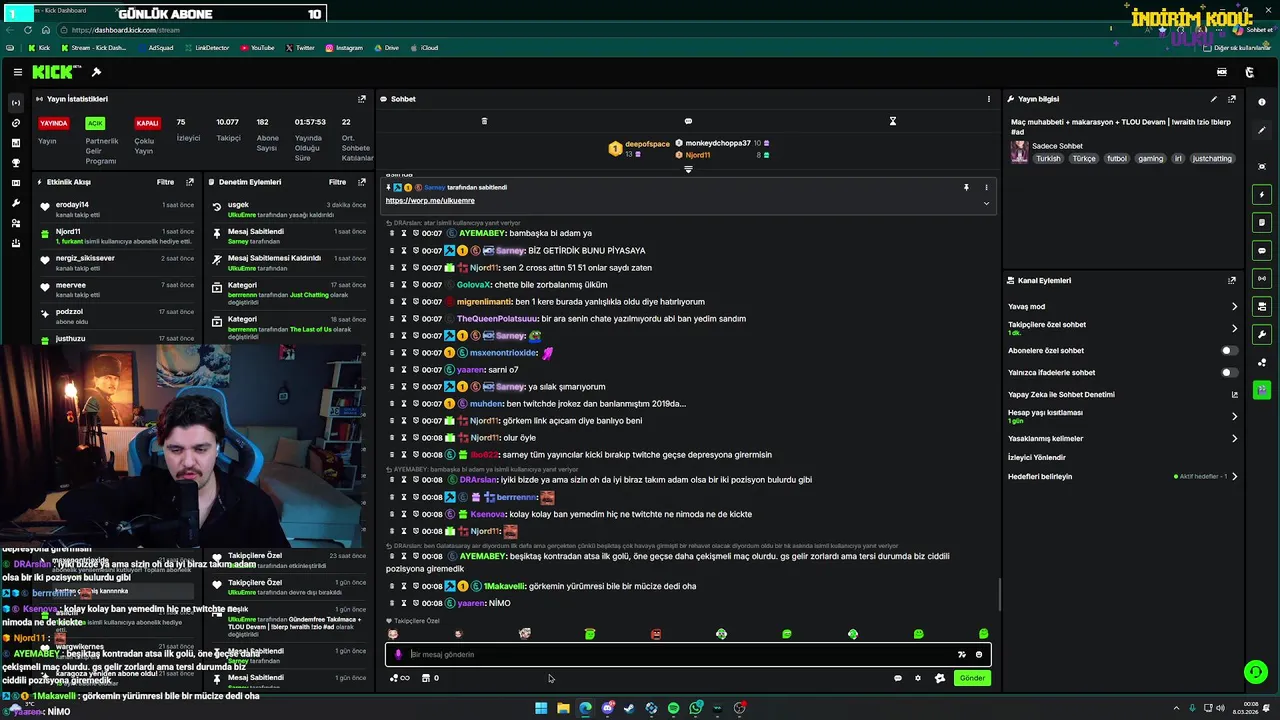Viewport: 1280px width, 720px height.
Task: Toggle Yalnızca ifadelerle sohbet switch
Action: (1229, 373)
